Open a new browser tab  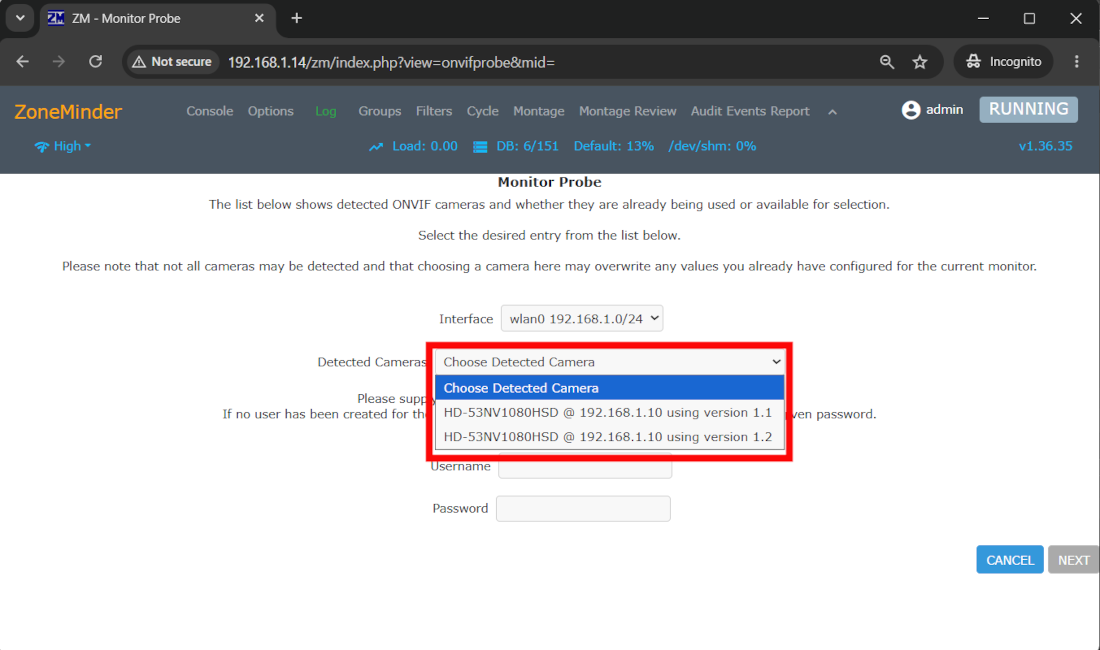click(x=297, y=18)
